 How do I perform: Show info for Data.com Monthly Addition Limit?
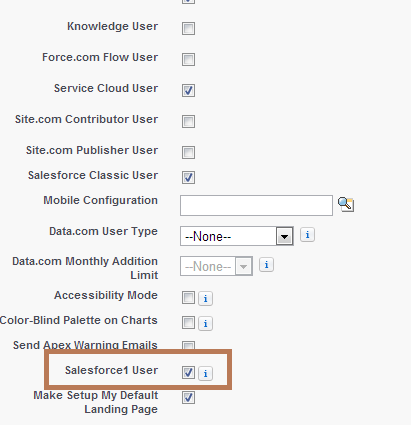pyautogui.click(x=266, y=265)
